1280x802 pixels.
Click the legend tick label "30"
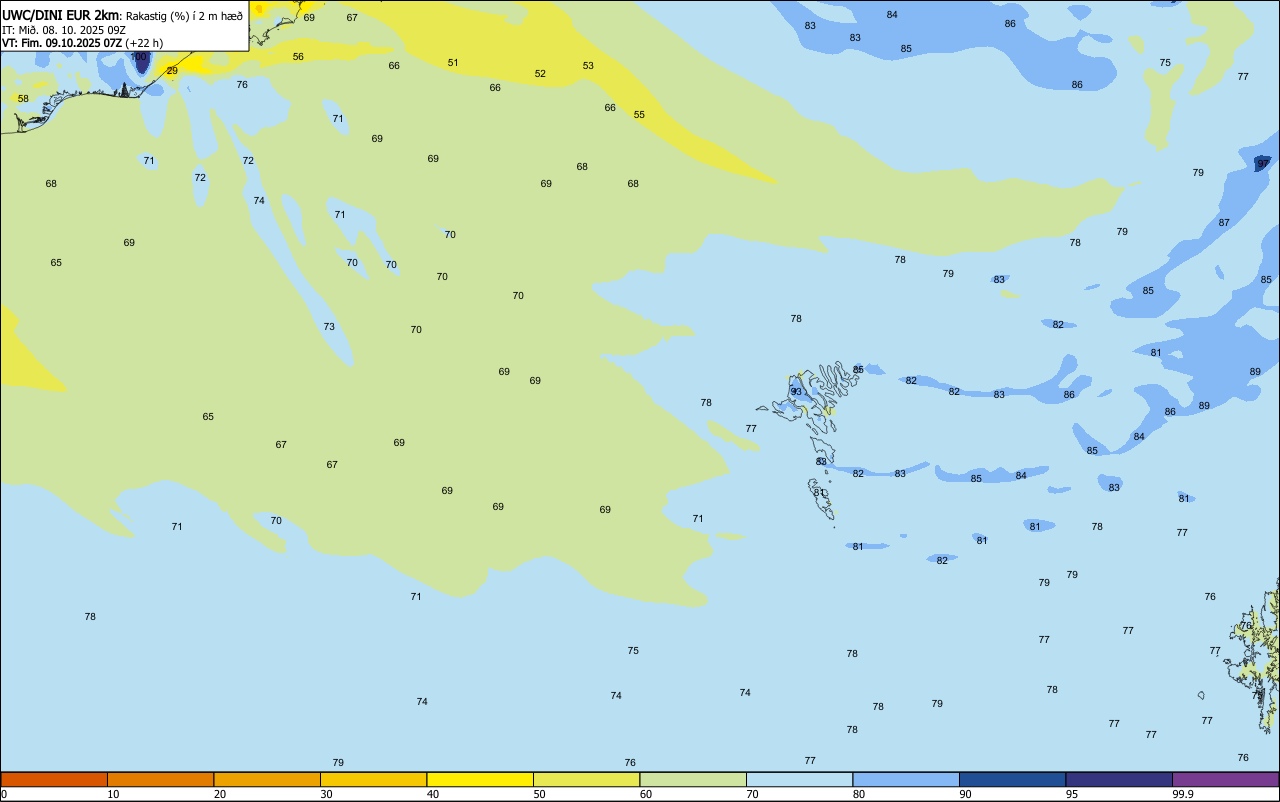tap(326, 794)
